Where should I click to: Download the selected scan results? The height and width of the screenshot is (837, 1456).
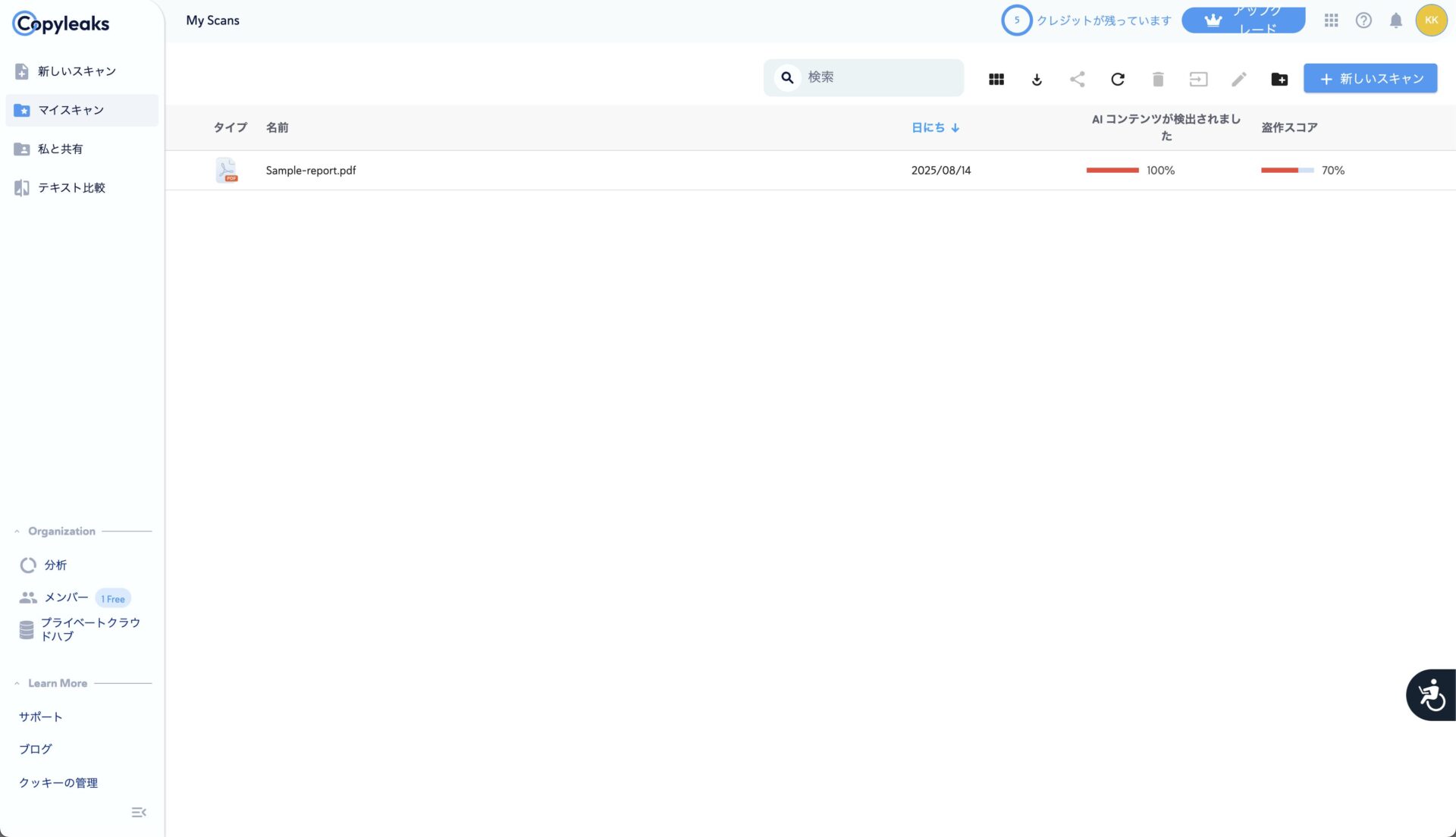[x=1036, y=79]
